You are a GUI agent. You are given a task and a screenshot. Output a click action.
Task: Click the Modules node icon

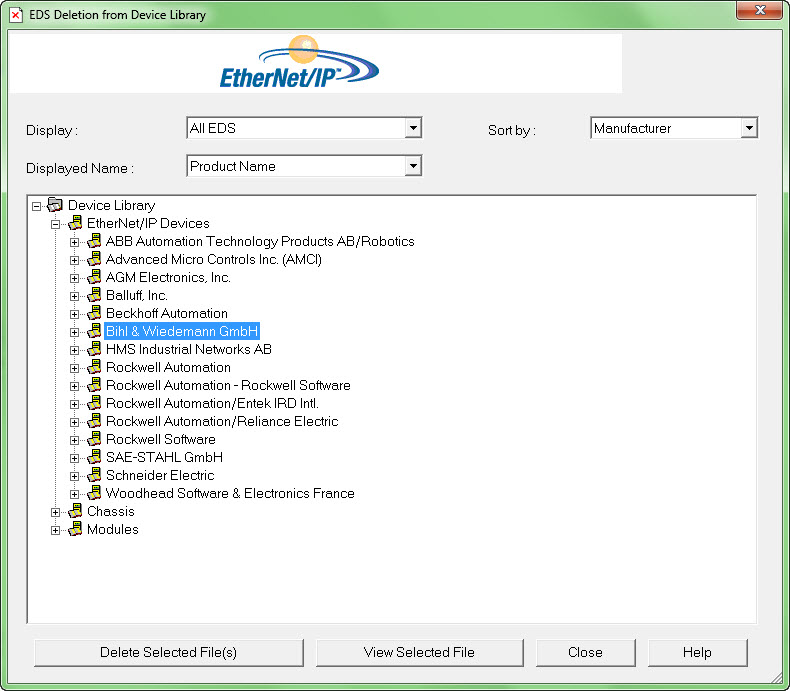pos(75,529)
